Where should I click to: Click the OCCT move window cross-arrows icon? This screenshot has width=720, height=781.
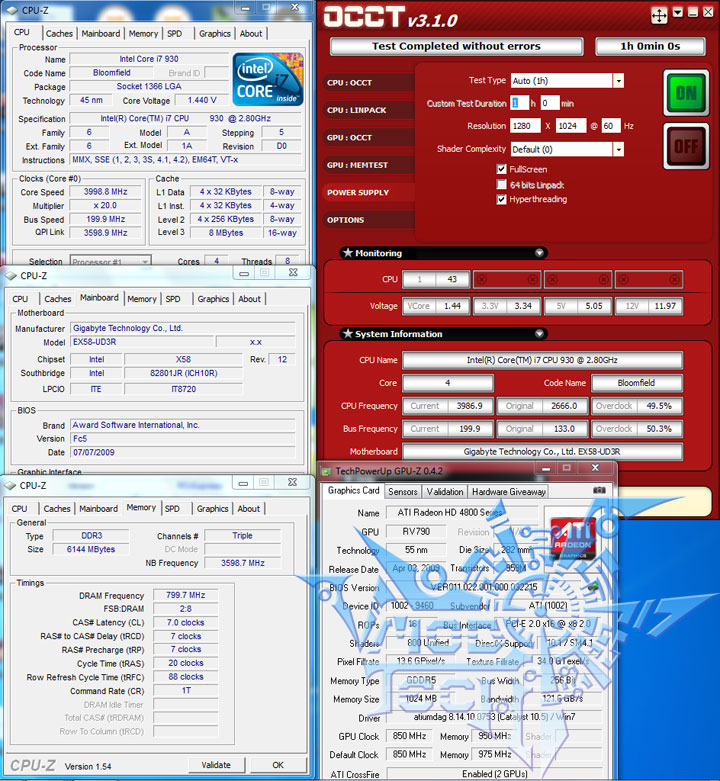point(659,15)
